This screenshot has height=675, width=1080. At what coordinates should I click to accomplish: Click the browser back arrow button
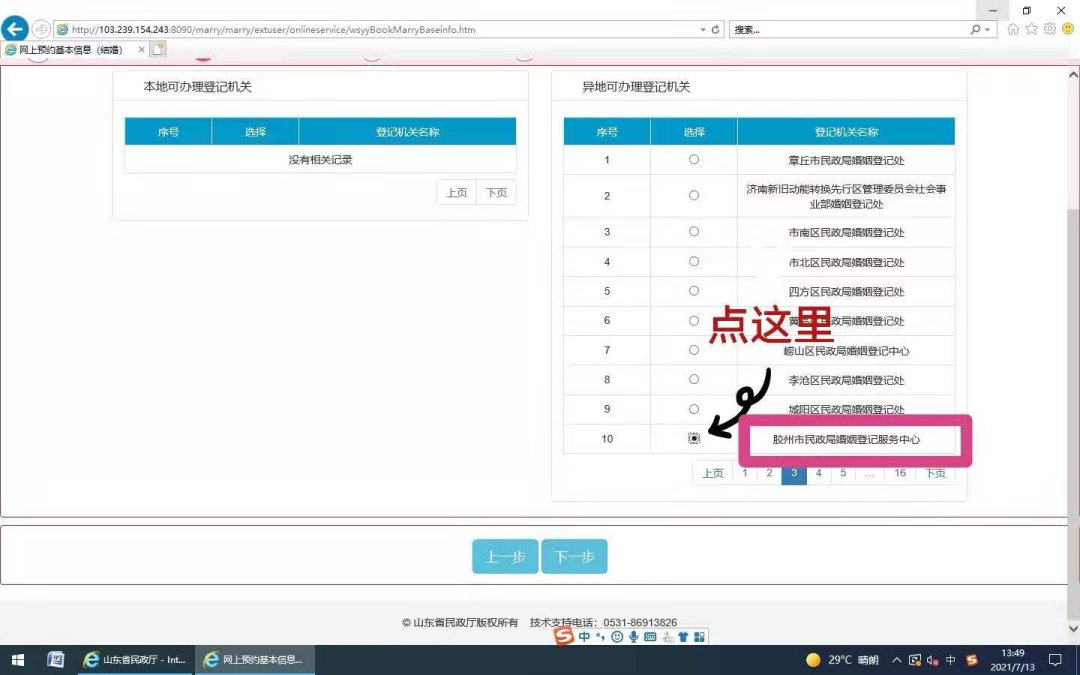tap(15, 29)
